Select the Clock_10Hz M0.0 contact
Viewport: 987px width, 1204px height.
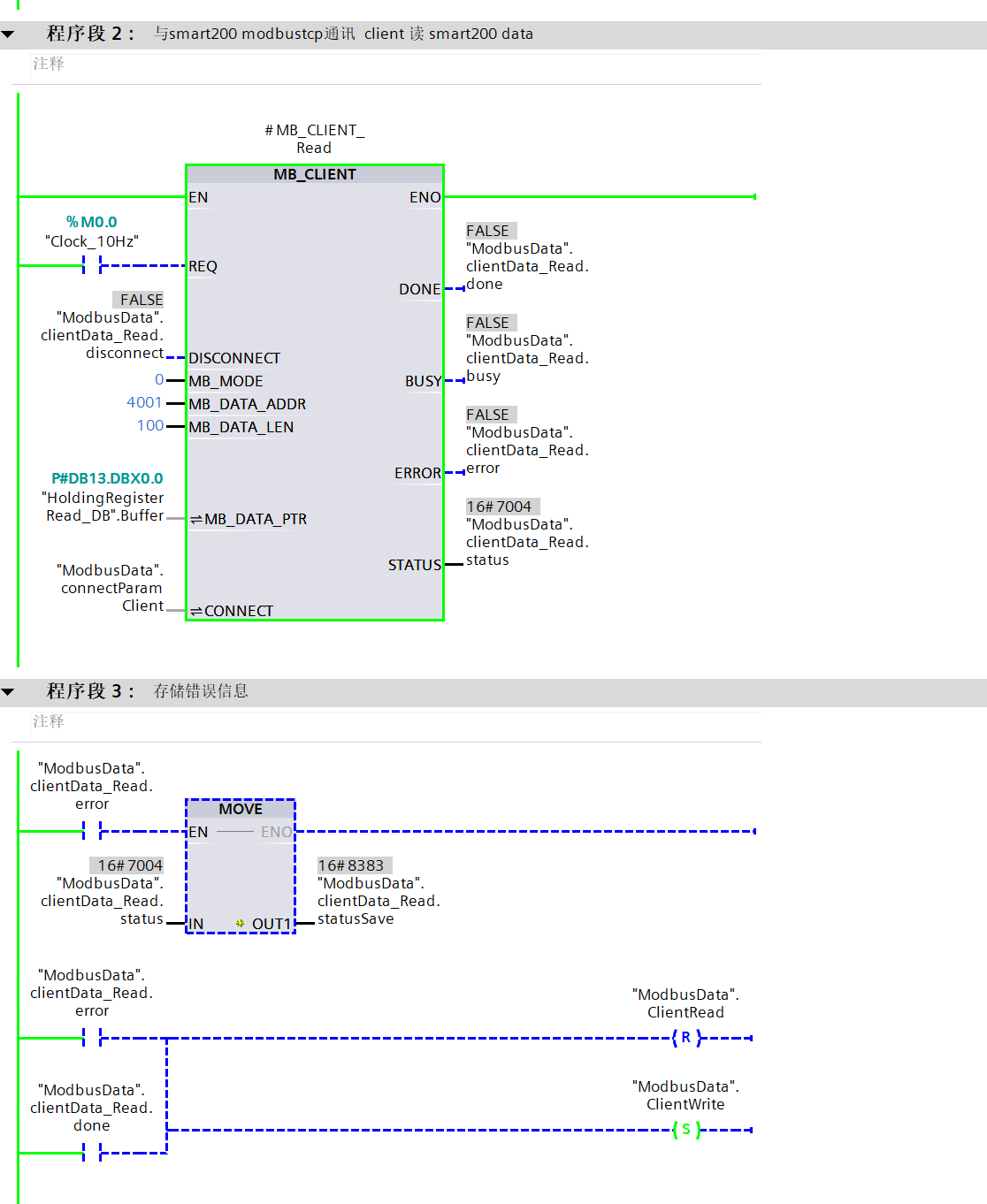coord(92,264)
